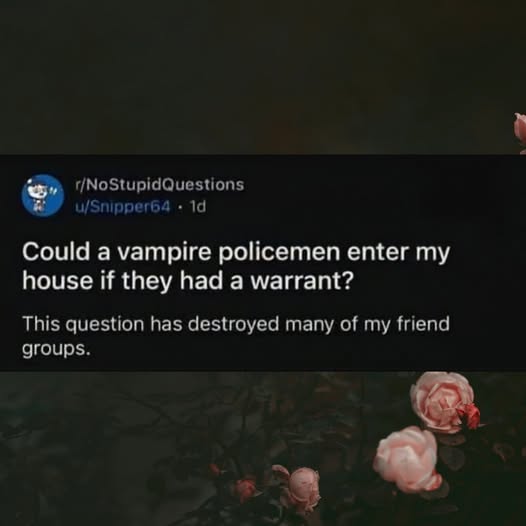Click the word "house" in the title
The image size is (526, 526).
coord(57,281)
